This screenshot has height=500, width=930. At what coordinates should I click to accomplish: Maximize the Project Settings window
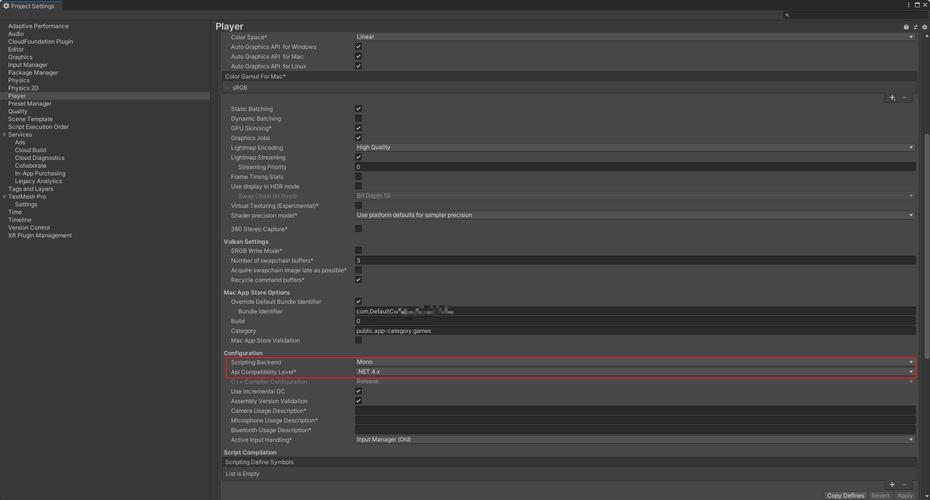(917, 5)
